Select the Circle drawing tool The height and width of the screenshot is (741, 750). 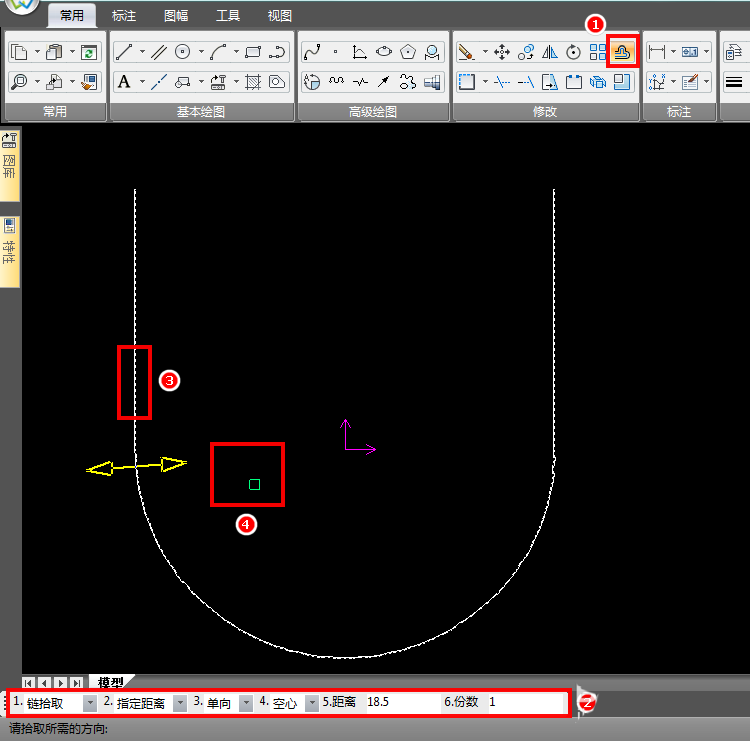pos(183,52)
